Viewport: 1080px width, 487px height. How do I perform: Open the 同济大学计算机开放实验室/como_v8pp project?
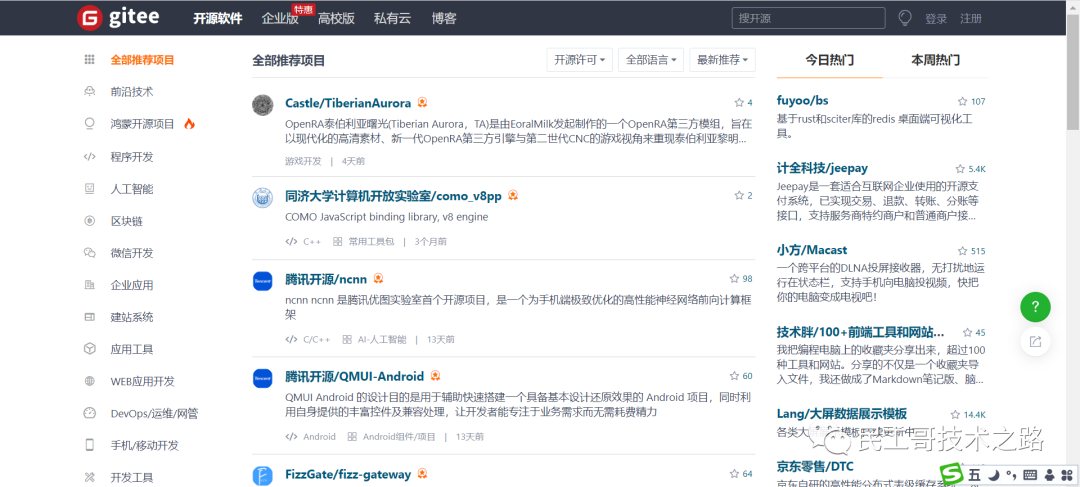click(x=393, y=196)
